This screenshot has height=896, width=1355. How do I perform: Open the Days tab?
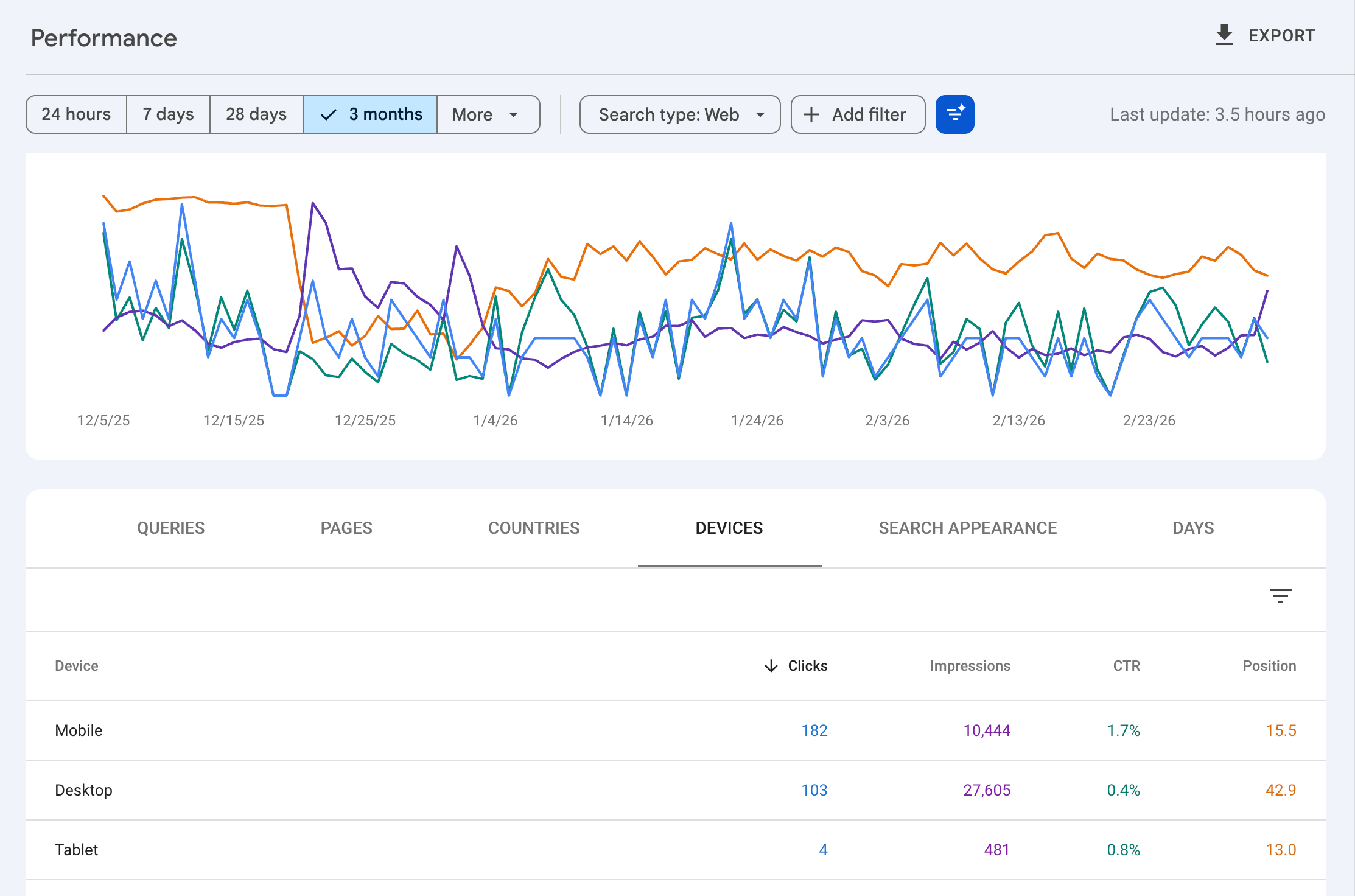point(1193,528)
